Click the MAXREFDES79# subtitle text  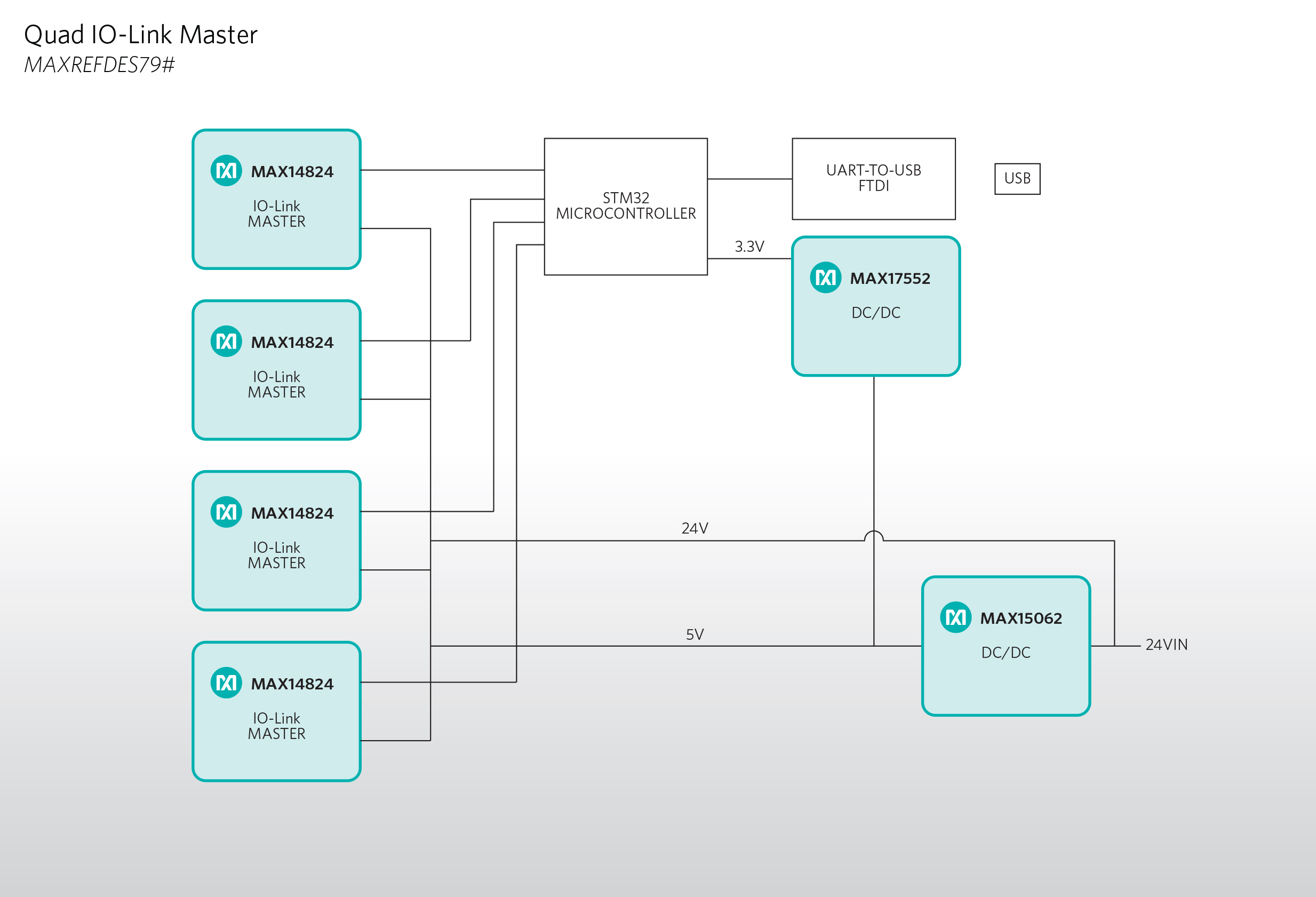tap(99, 65)
